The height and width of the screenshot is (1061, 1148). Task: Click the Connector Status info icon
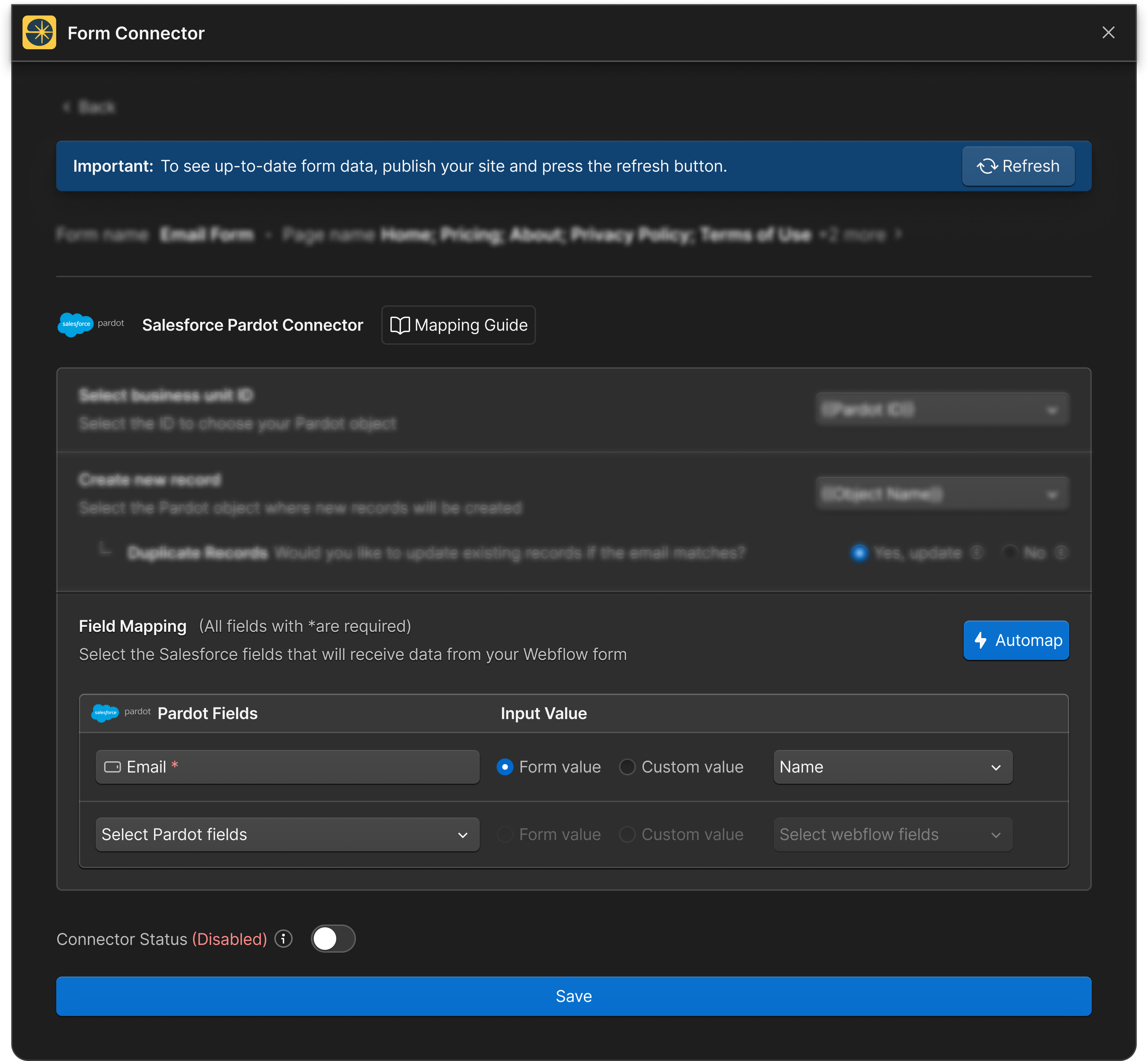click(x=283, y=939)
